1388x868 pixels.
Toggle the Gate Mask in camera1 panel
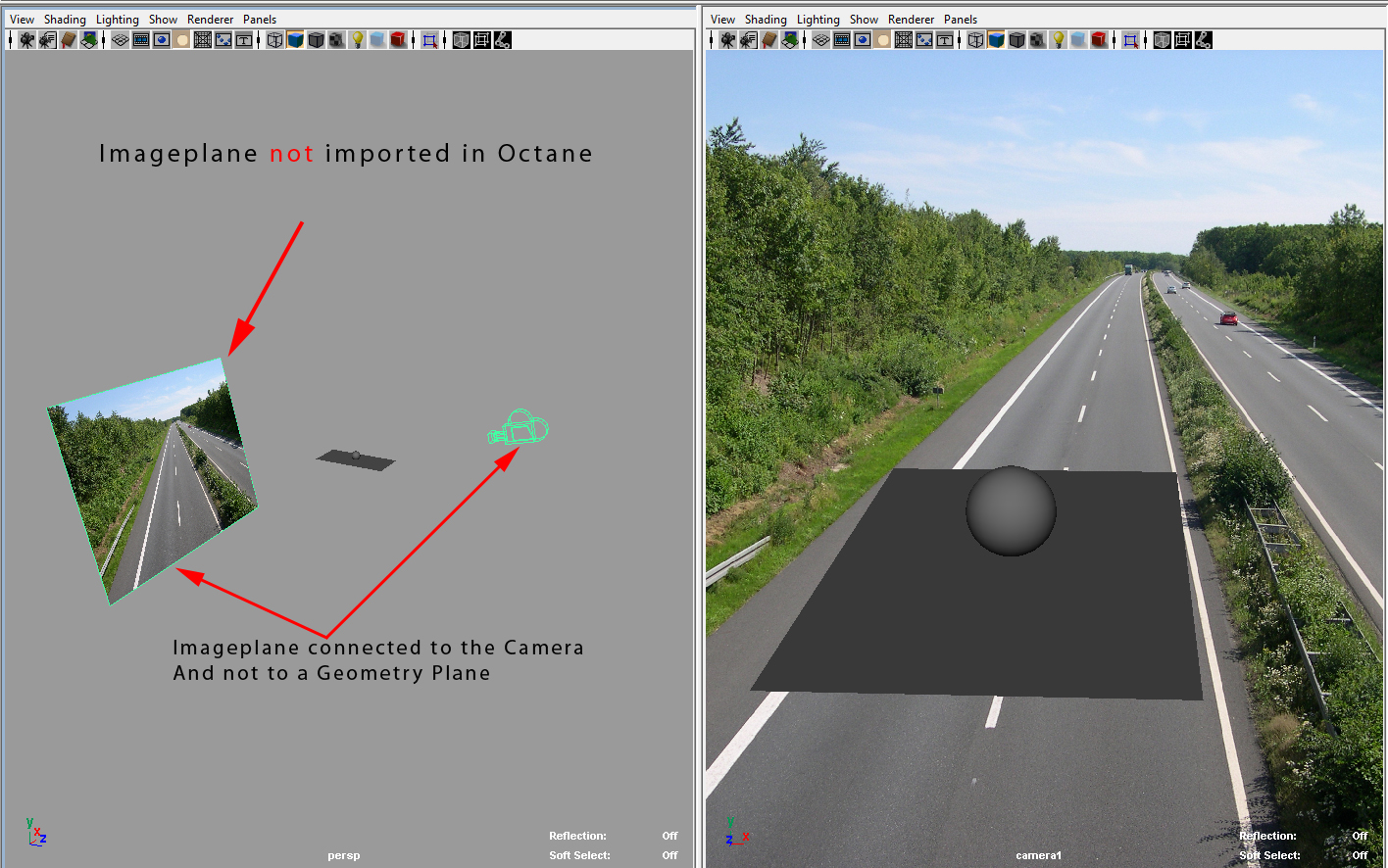pos(883,40)
